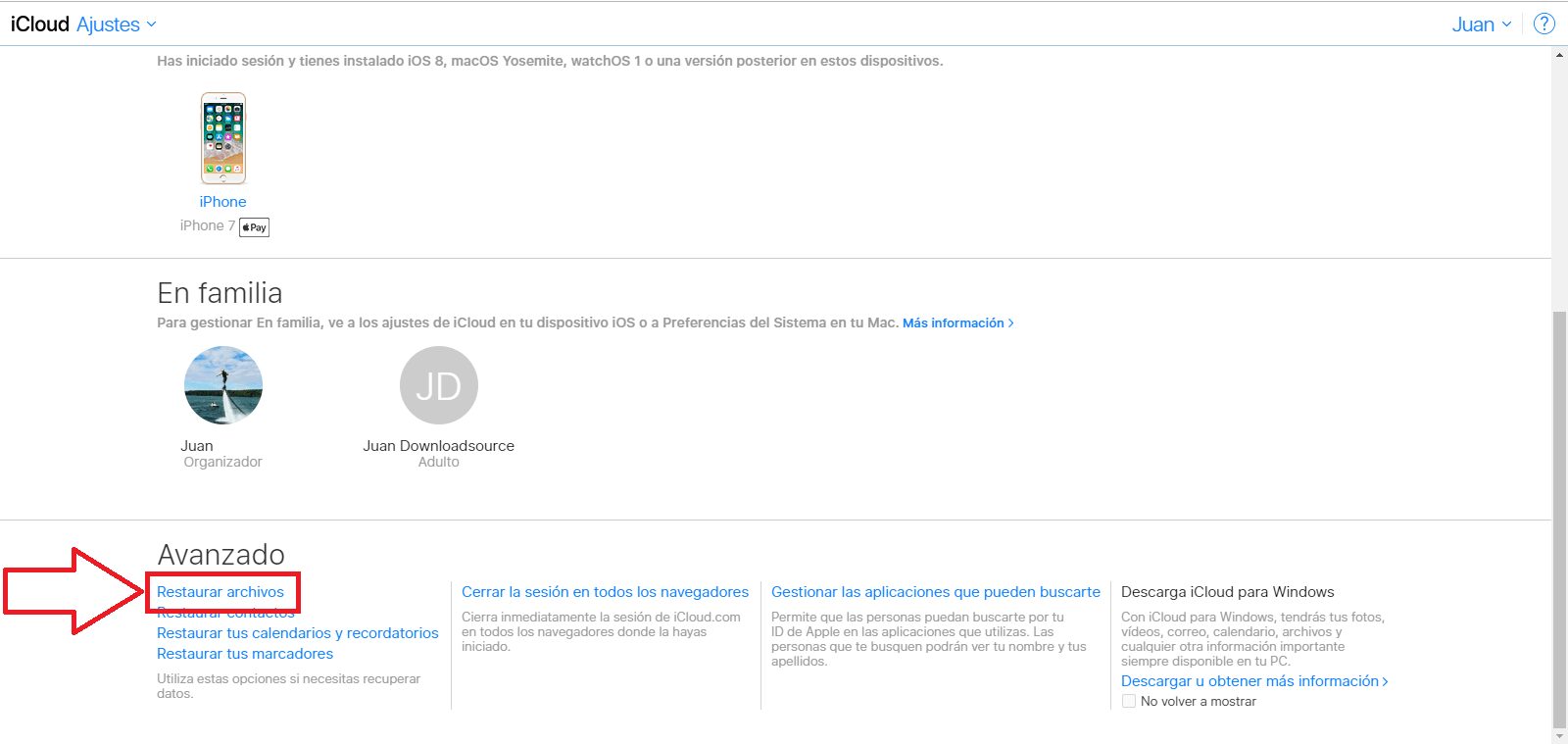The image size is (1568, 744).
Task: Click the Apple Pay badge next to iPhone 7
Action: [254, 227]
